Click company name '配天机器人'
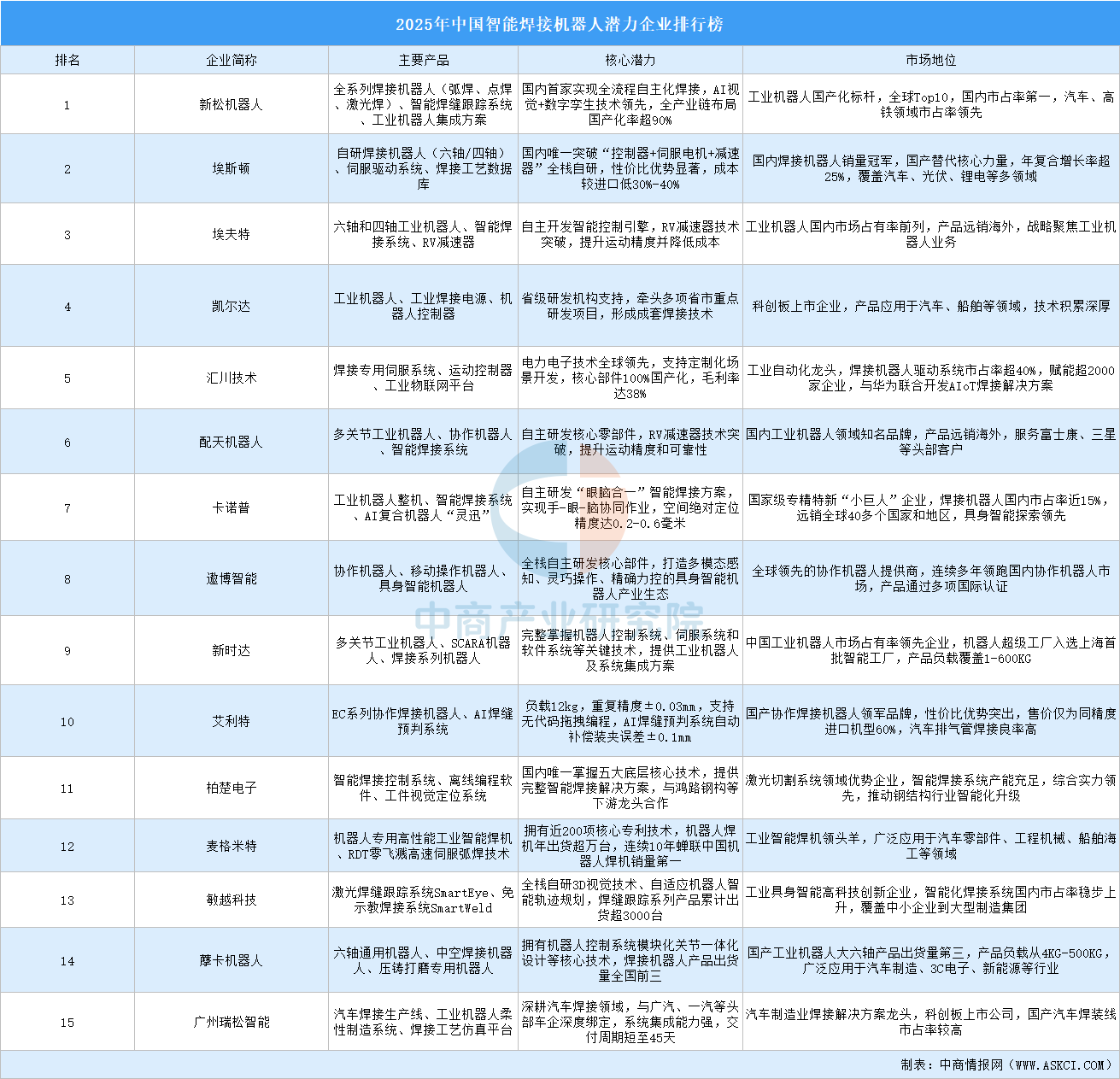 232,442
